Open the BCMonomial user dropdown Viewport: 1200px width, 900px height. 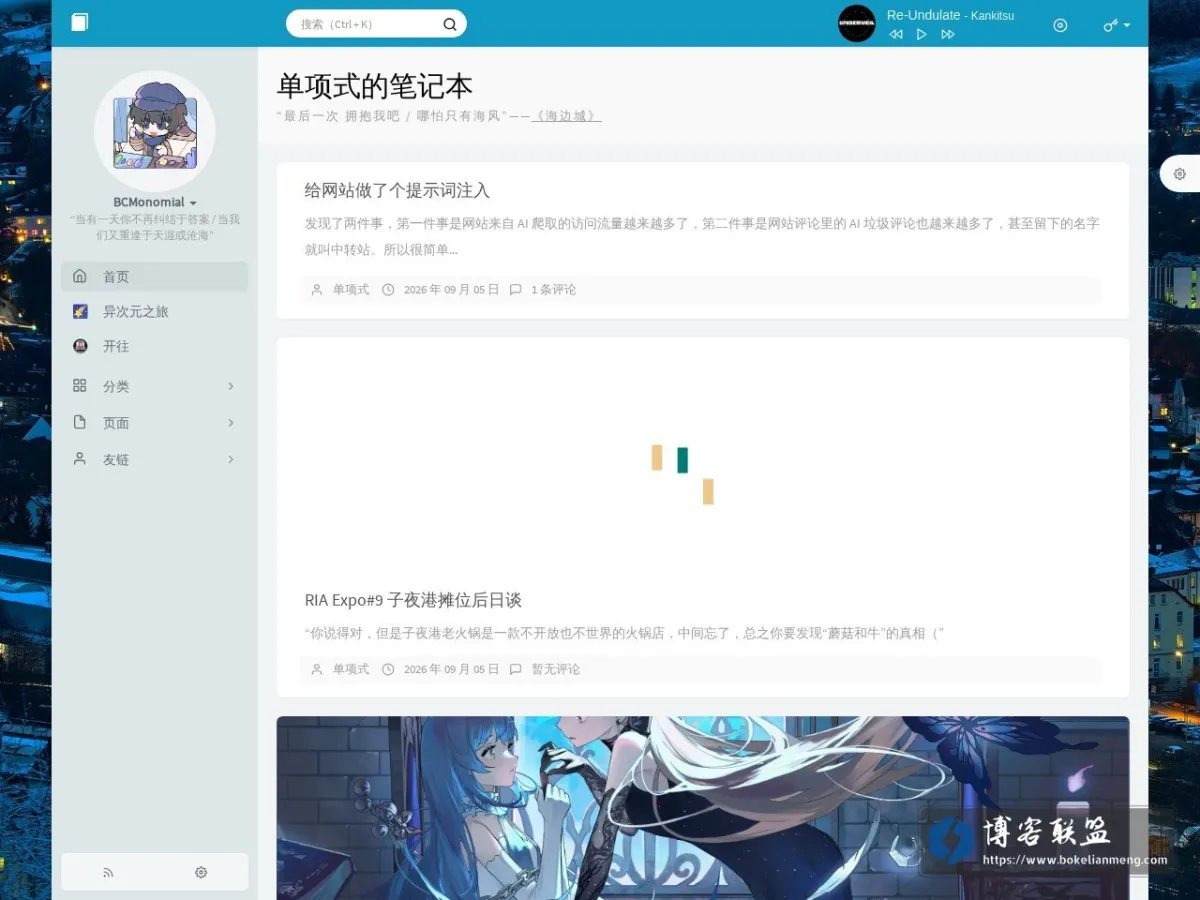pyautogui.click(x=155, y=202)
